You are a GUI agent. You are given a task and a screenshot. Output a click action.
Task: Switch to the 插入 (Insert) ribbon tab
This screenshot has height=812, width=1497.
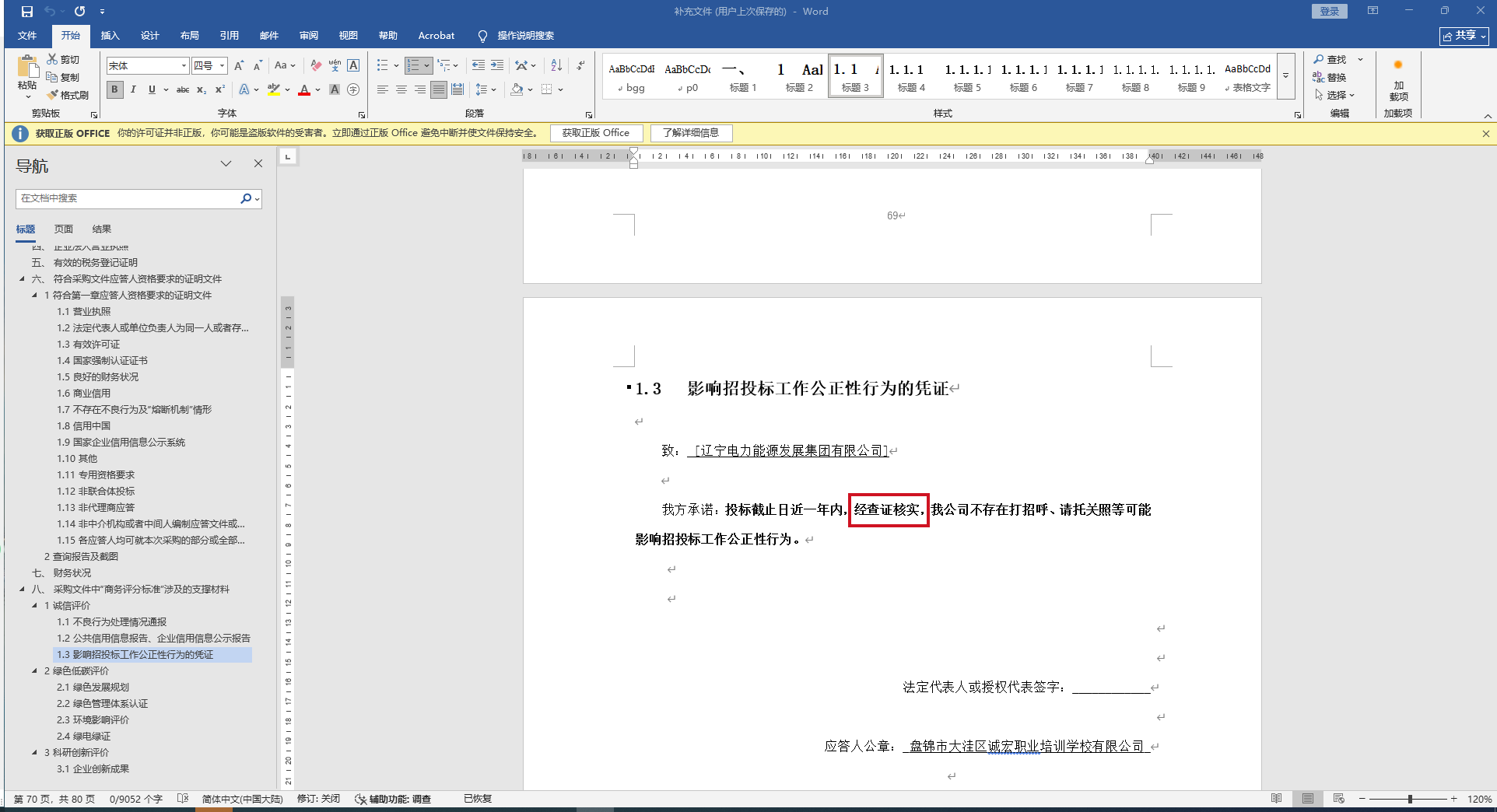pos(110,36)
